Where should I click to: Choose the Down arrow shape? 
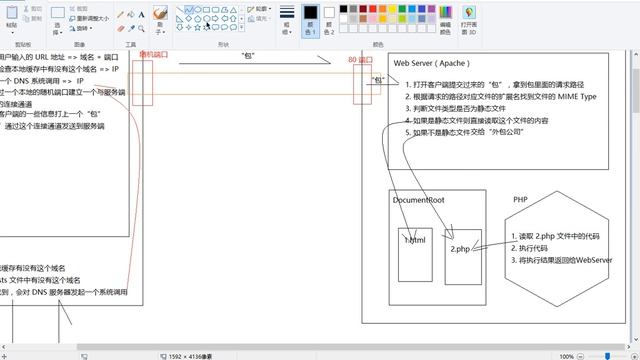180,28
